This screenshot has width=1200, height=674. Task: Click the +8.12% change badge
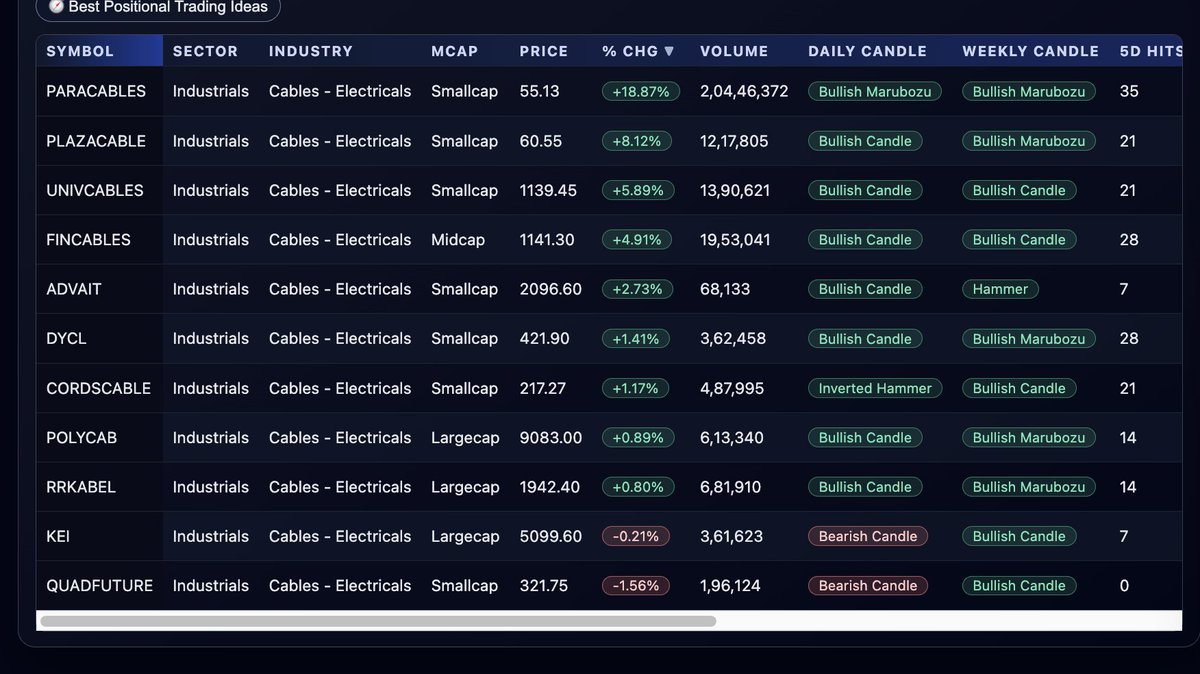(x=637, y=141)
